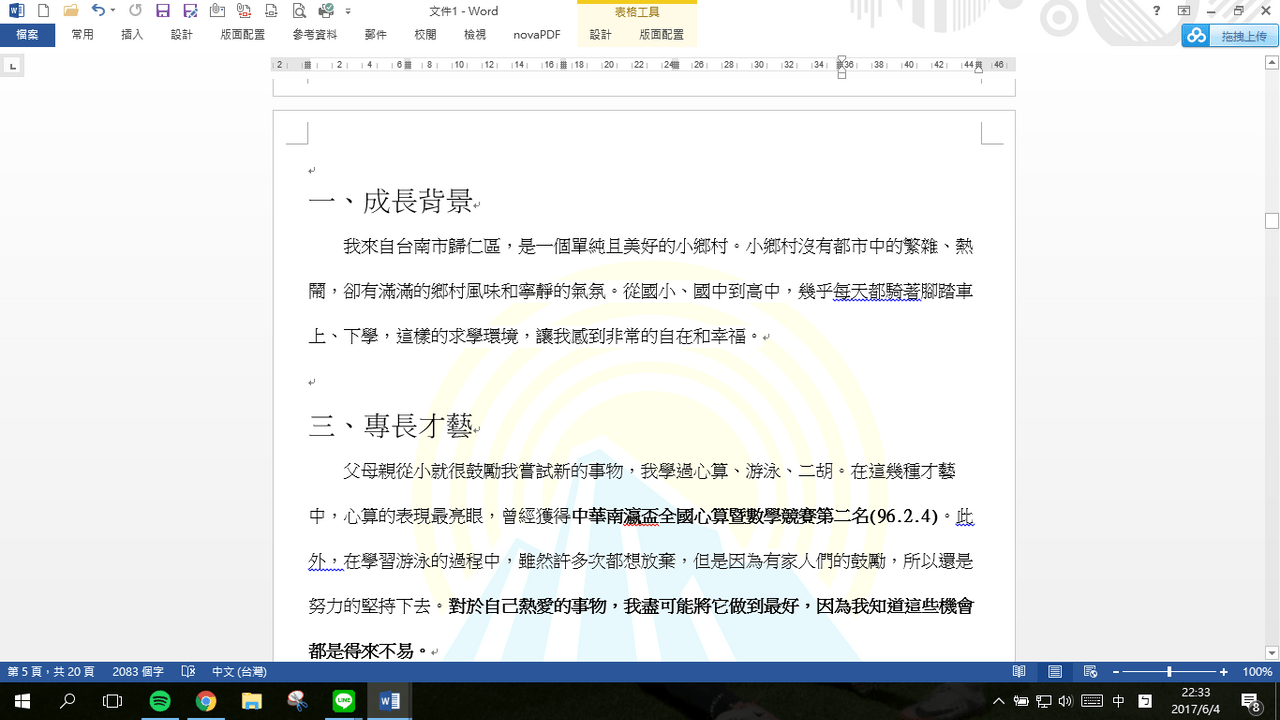Click the right indent marker on ruler

point(979,69)
